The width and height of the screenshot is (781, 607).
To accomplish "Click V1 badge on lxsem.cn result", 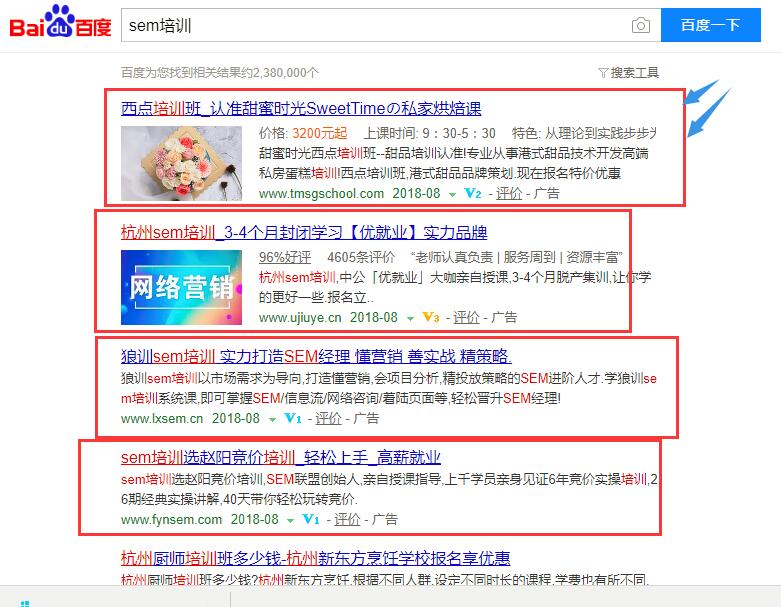I will [292, 418].
